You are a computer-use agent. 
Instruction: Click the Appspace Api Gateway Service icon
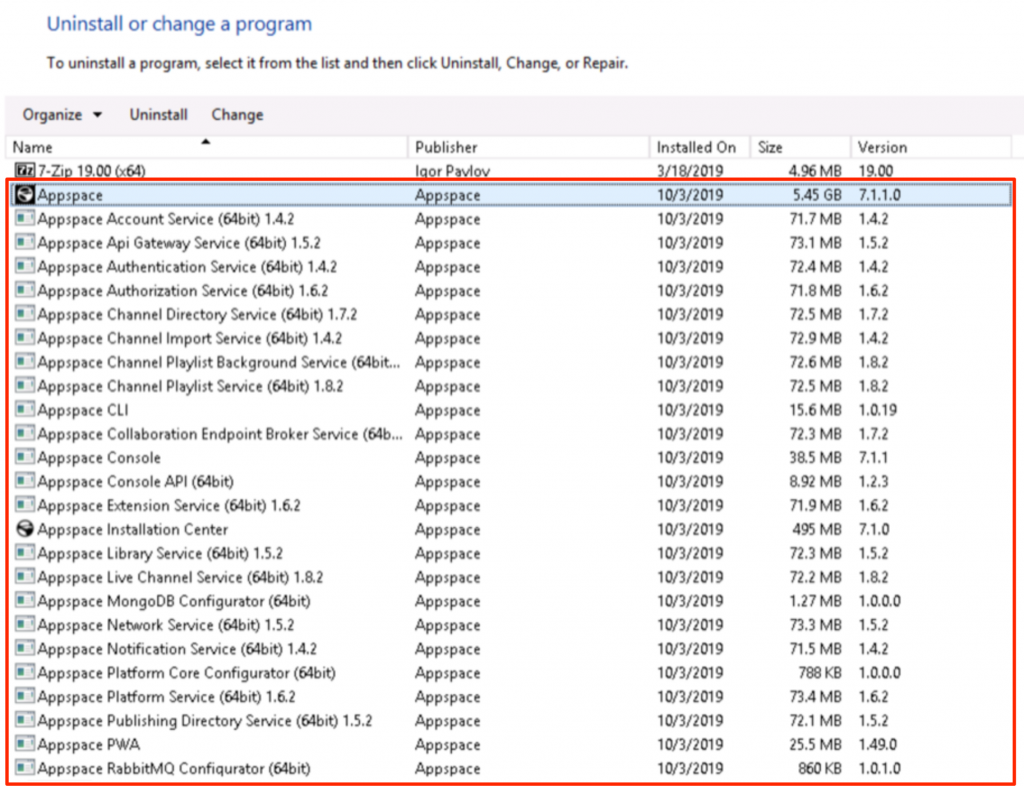(25, 243)
